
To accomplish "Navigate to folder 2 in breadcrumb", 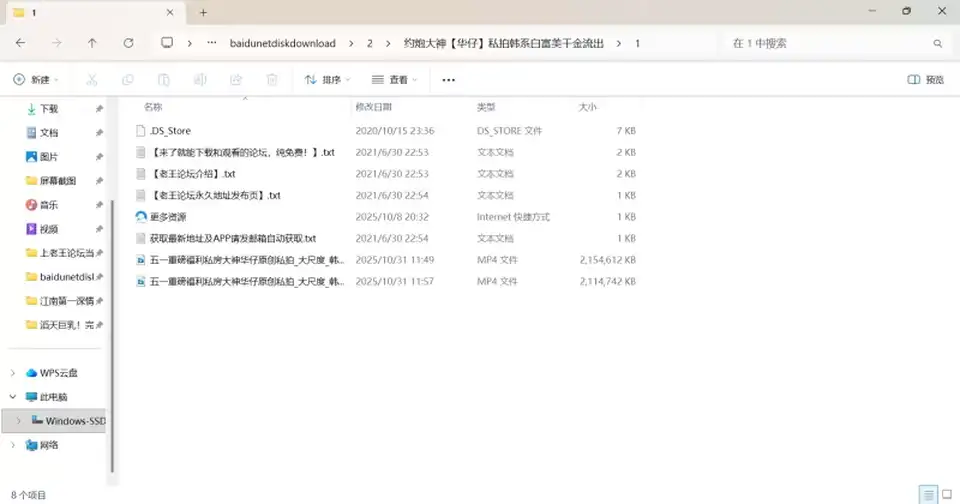I will click(x=369, y=43).
